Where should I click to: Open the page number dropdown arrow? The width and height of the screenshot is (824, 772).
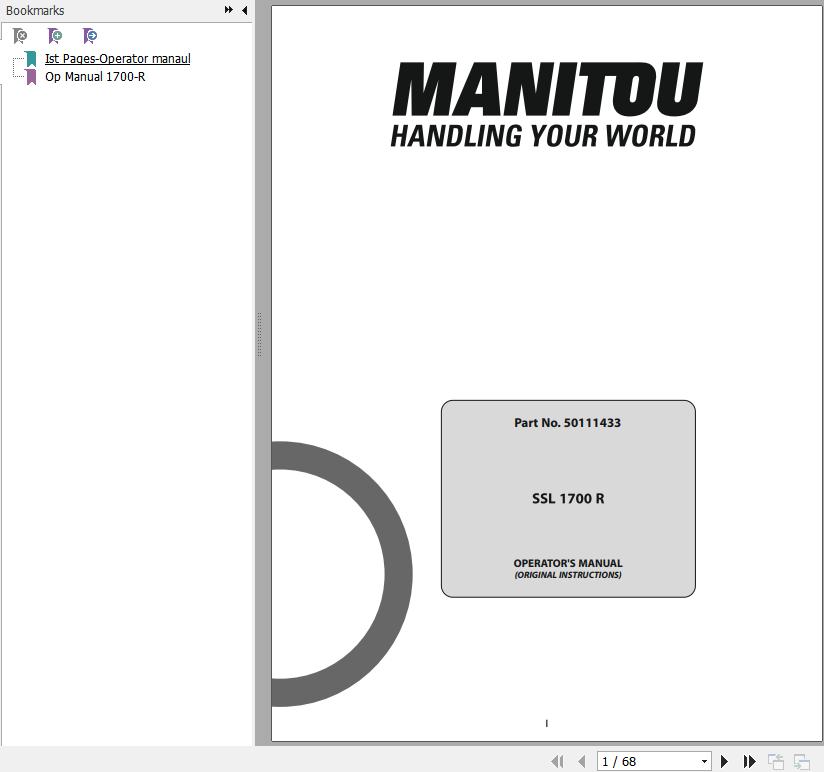click(704, 761)
